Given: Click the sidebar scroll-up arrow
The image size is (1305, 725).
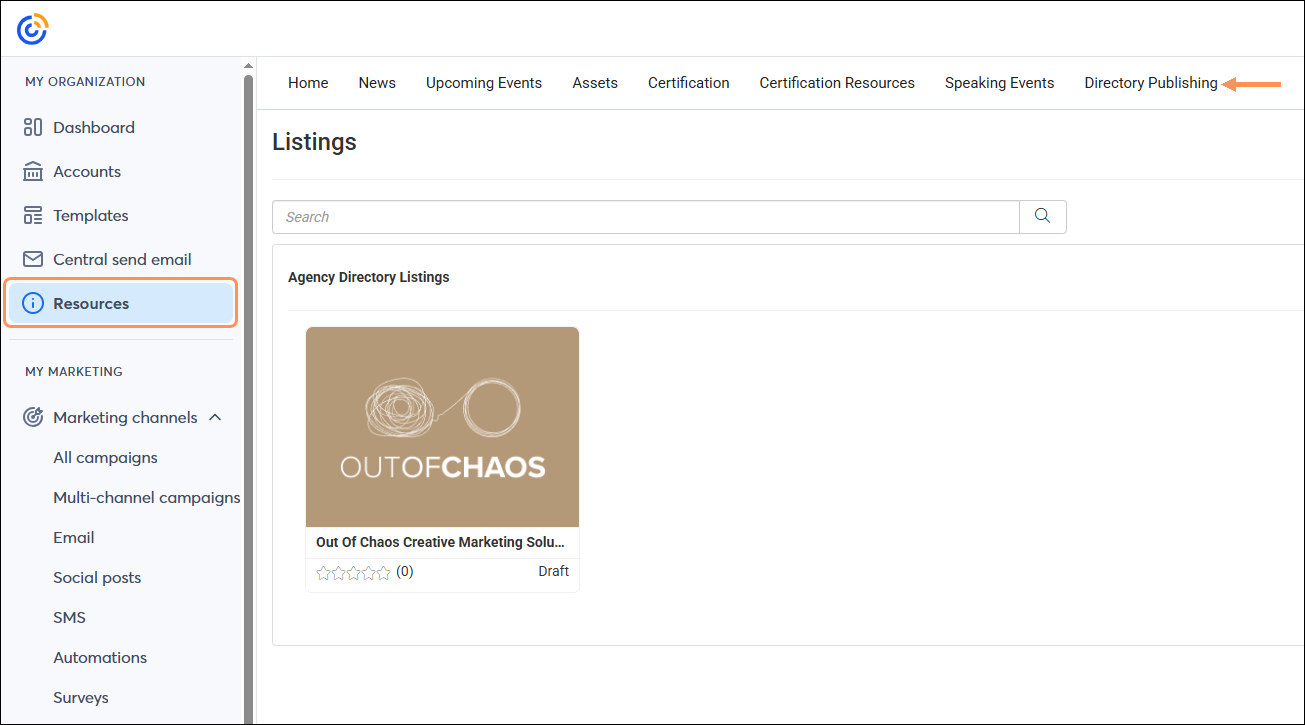Looking at the screenshot, I should pos(249,66).
